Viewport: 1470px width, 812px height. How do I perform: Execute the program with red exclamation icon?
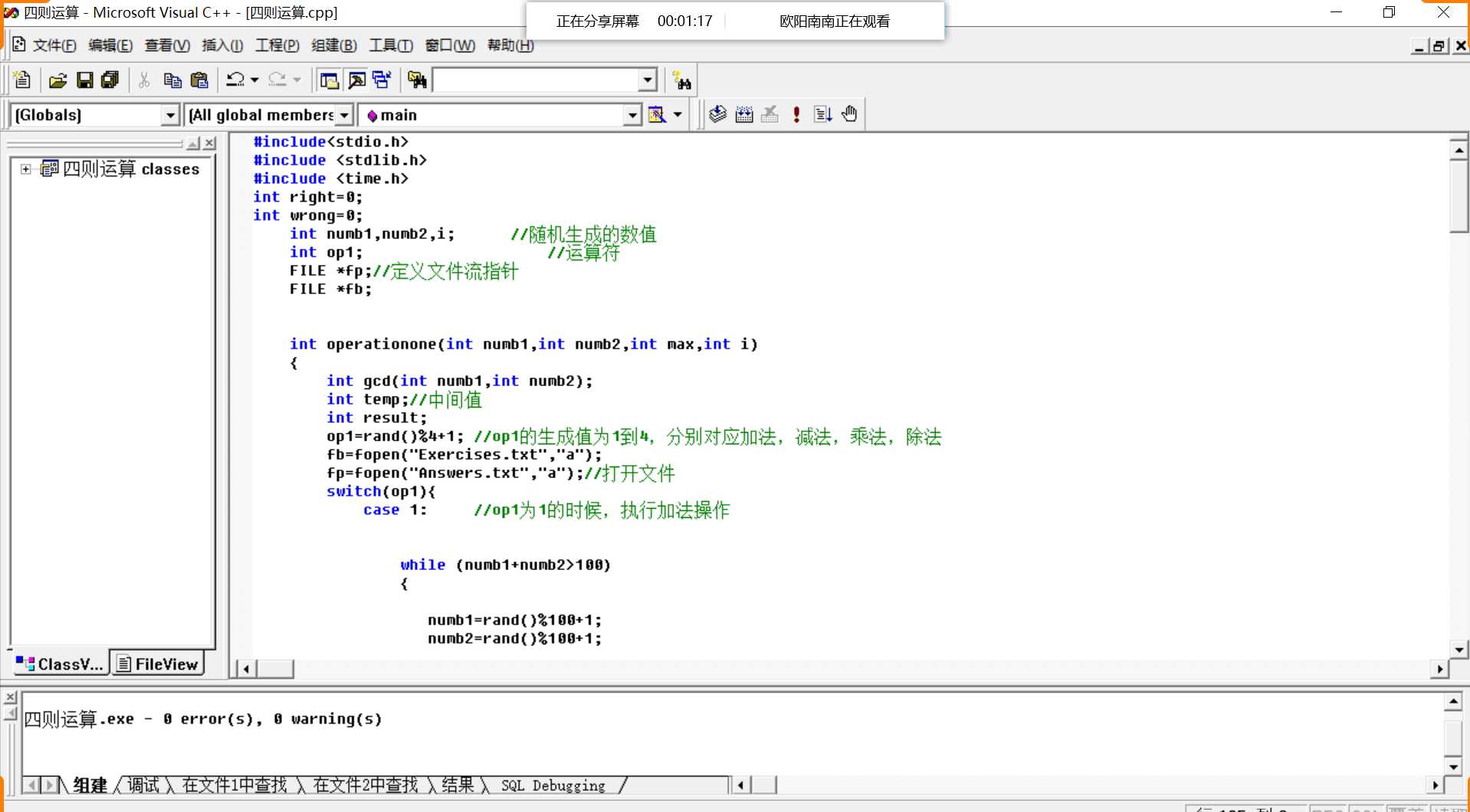(797, 115)
